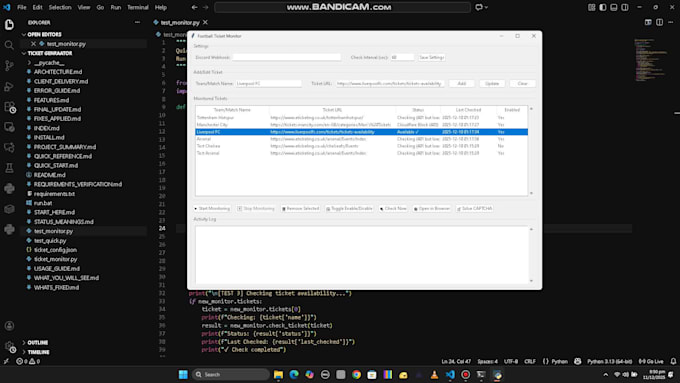Open the Help menu

[161, 7]
